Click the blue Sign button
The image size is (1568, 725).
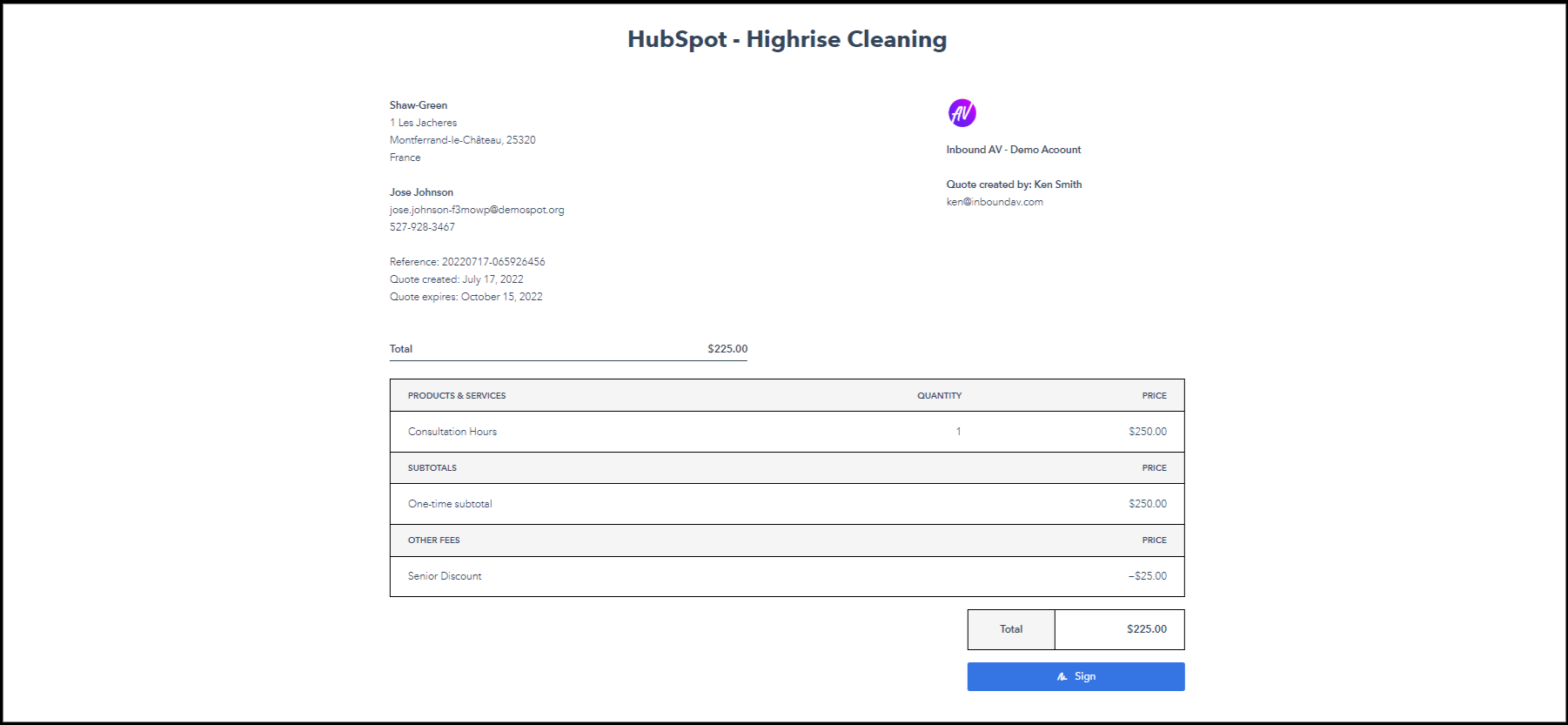(1075, 676)
